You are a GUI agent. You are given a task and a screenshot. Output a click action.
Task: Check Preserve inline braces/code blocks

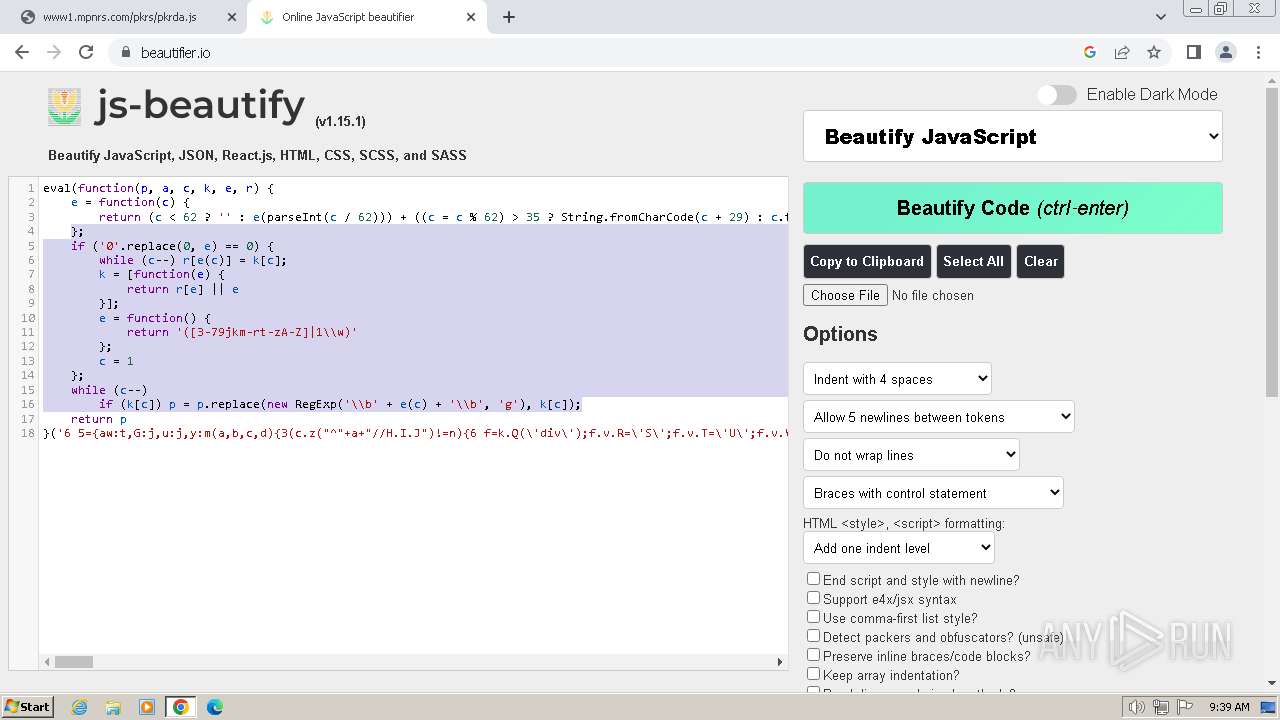pyautogui.click(x=813, y=655)
